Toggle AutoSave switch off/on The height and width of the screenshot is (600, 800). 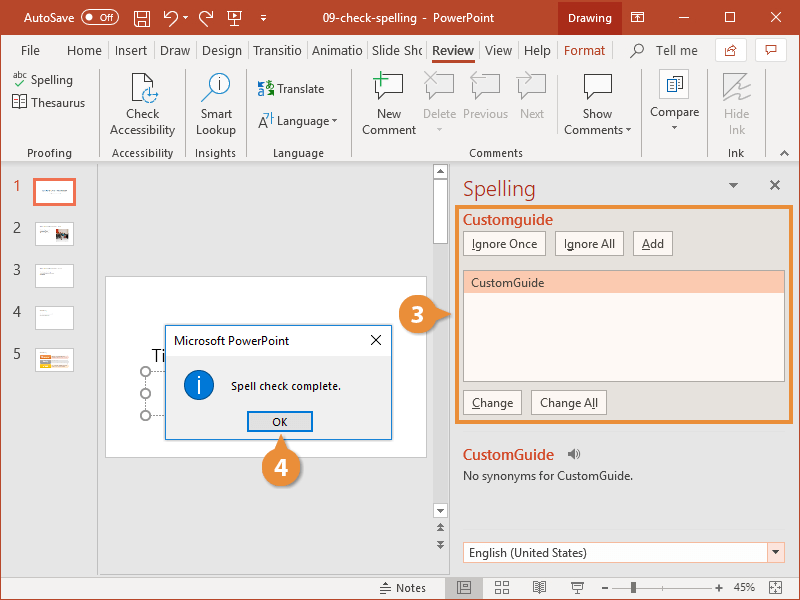[x=100, y=18]
